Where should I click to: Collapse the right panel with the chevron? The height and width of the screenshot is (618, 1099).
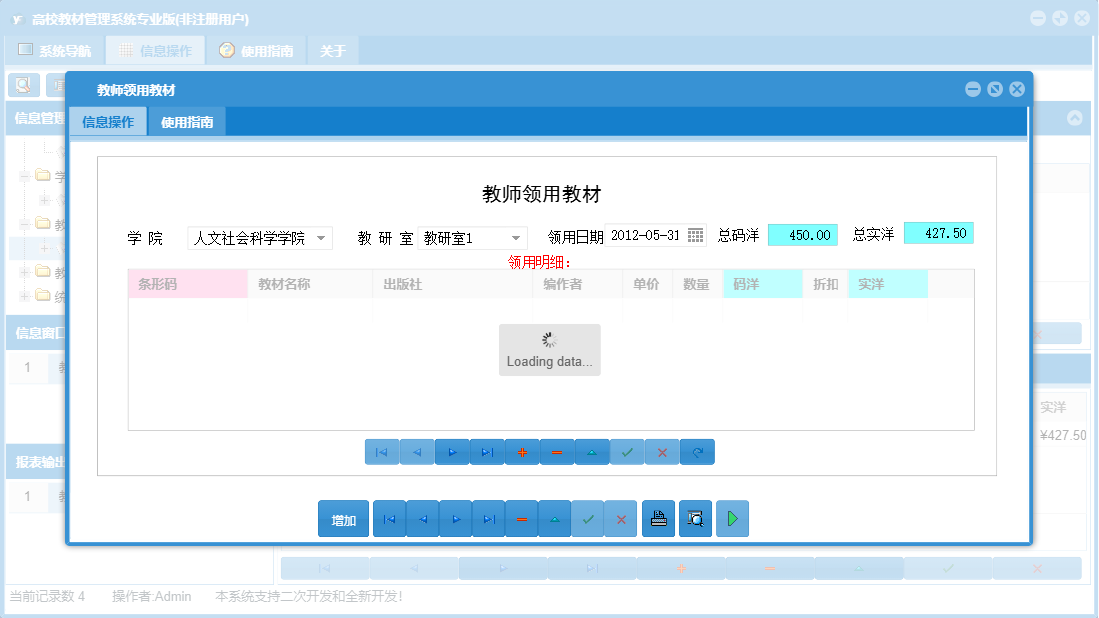pyautogui.click(x=1075, y=117)
